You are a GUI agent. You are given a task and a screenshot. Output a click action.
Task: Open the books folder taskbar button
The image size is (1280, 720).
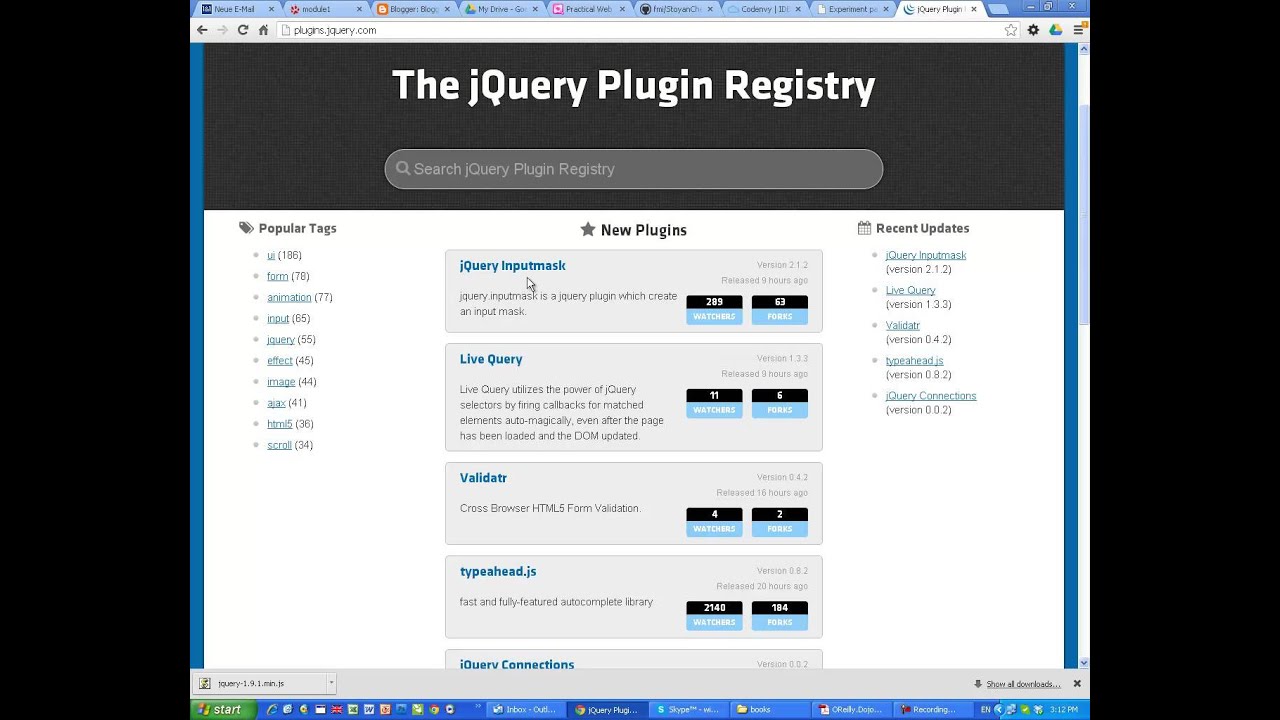[x=770, y=710]
